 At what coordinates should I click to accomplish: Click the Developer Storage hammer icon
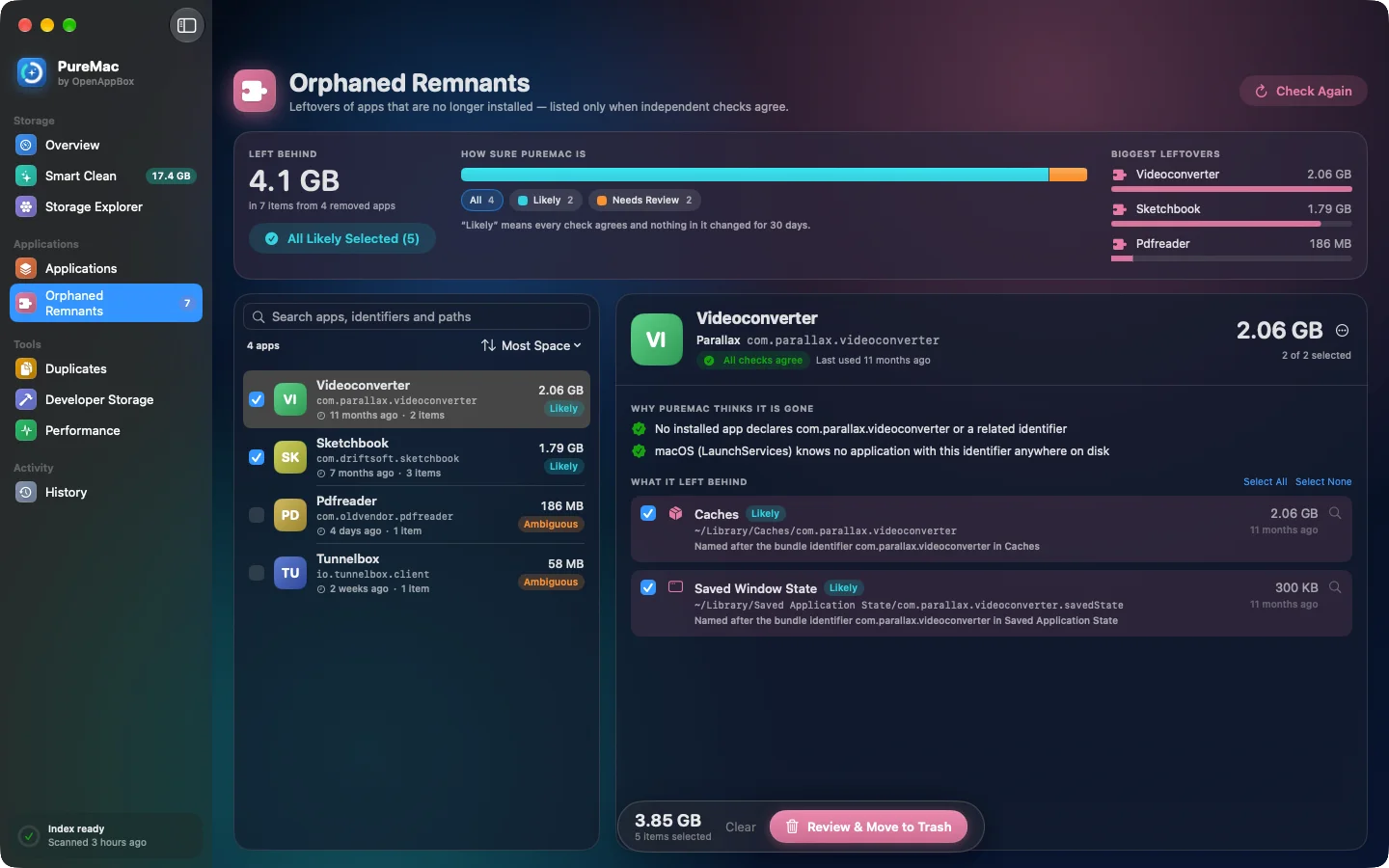[x=26, y=400]
